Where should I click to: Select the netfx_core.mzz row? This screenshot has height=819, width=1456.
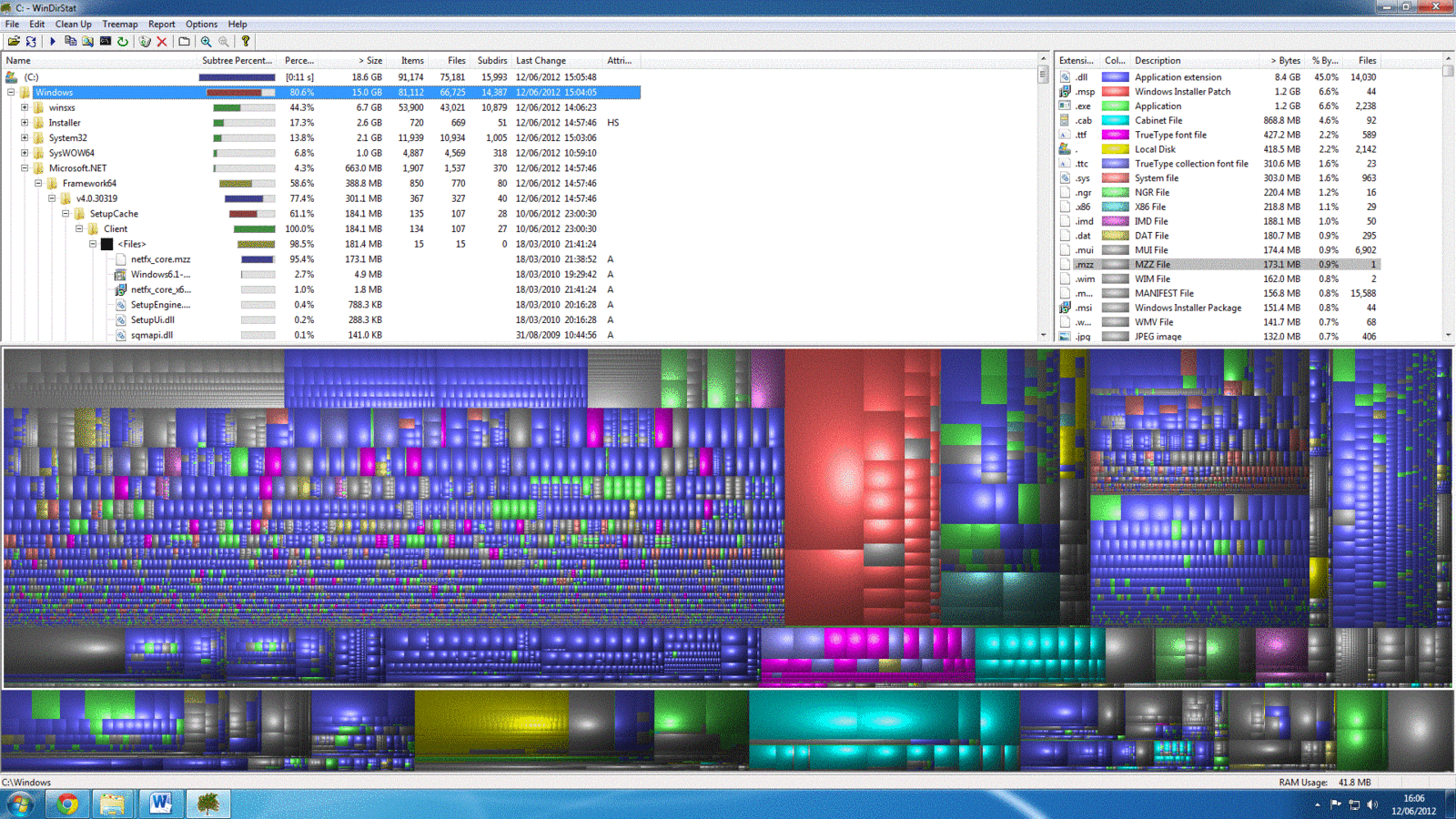[x=320, y=259]
